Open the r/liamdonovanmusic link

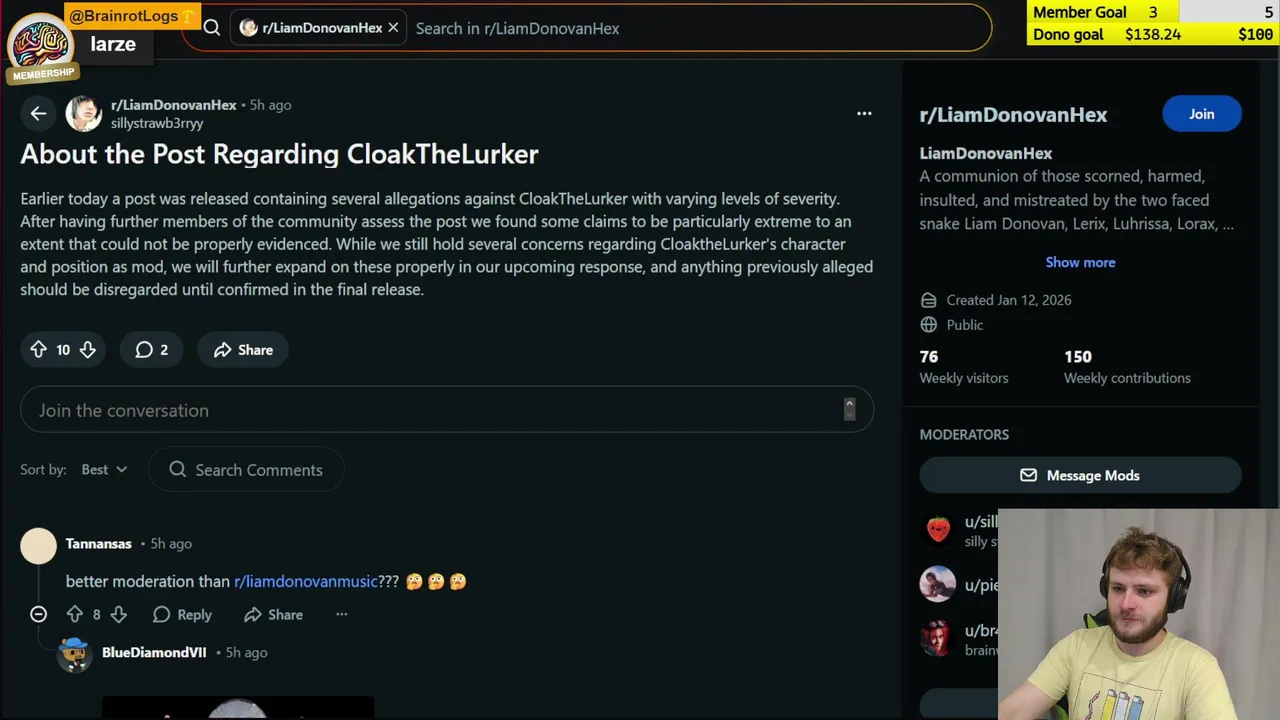[x=306, y=581]
